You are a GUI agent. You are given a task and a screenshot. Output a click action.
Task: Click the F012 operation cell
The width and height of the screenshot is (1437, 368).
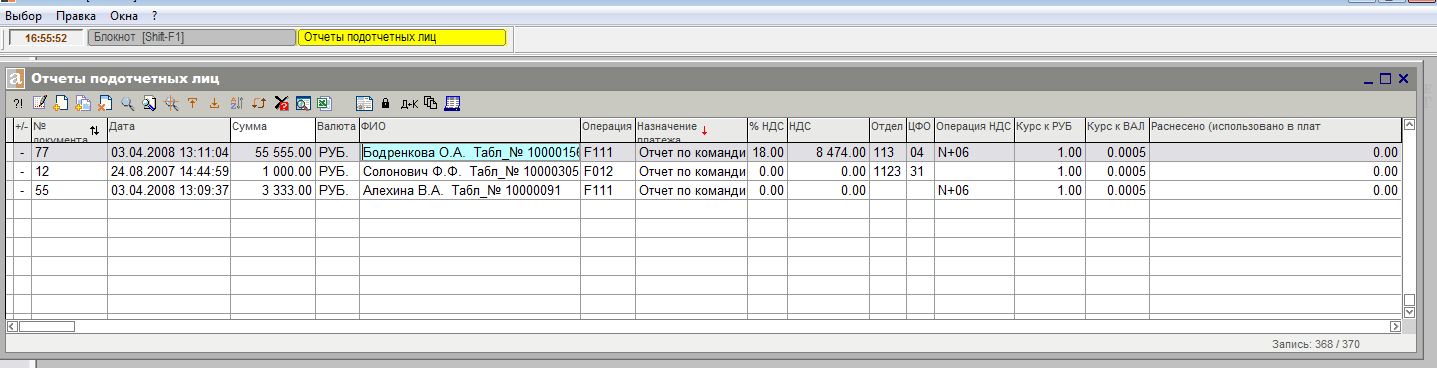coord(608,171)
